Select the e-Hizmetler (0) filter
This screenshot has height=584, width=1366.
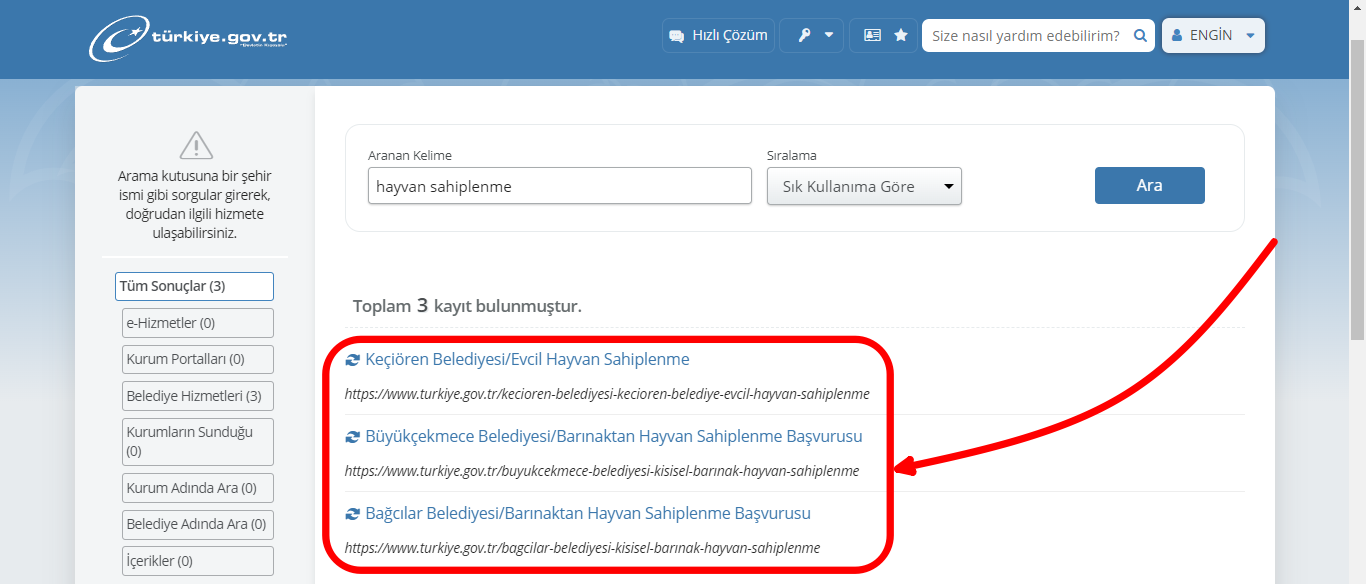[197, 322]
